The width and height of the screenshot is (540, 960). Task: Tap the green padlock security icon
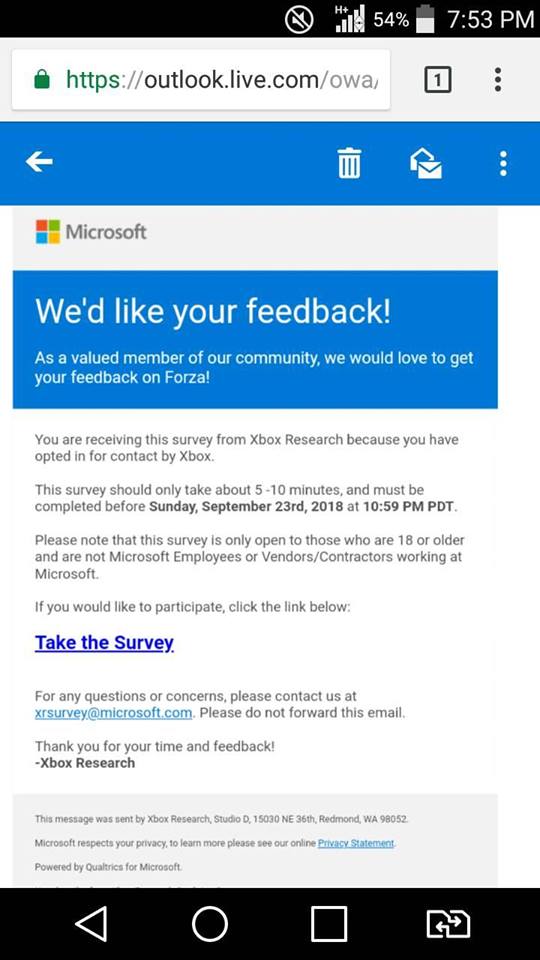pos(42,80)
